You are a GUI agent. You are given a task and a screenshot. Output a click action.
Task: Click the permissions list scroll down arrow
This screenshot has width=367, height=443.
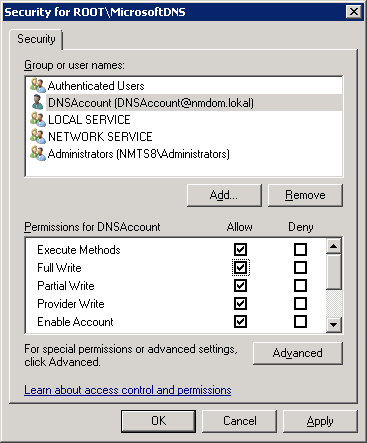[334, 324]
